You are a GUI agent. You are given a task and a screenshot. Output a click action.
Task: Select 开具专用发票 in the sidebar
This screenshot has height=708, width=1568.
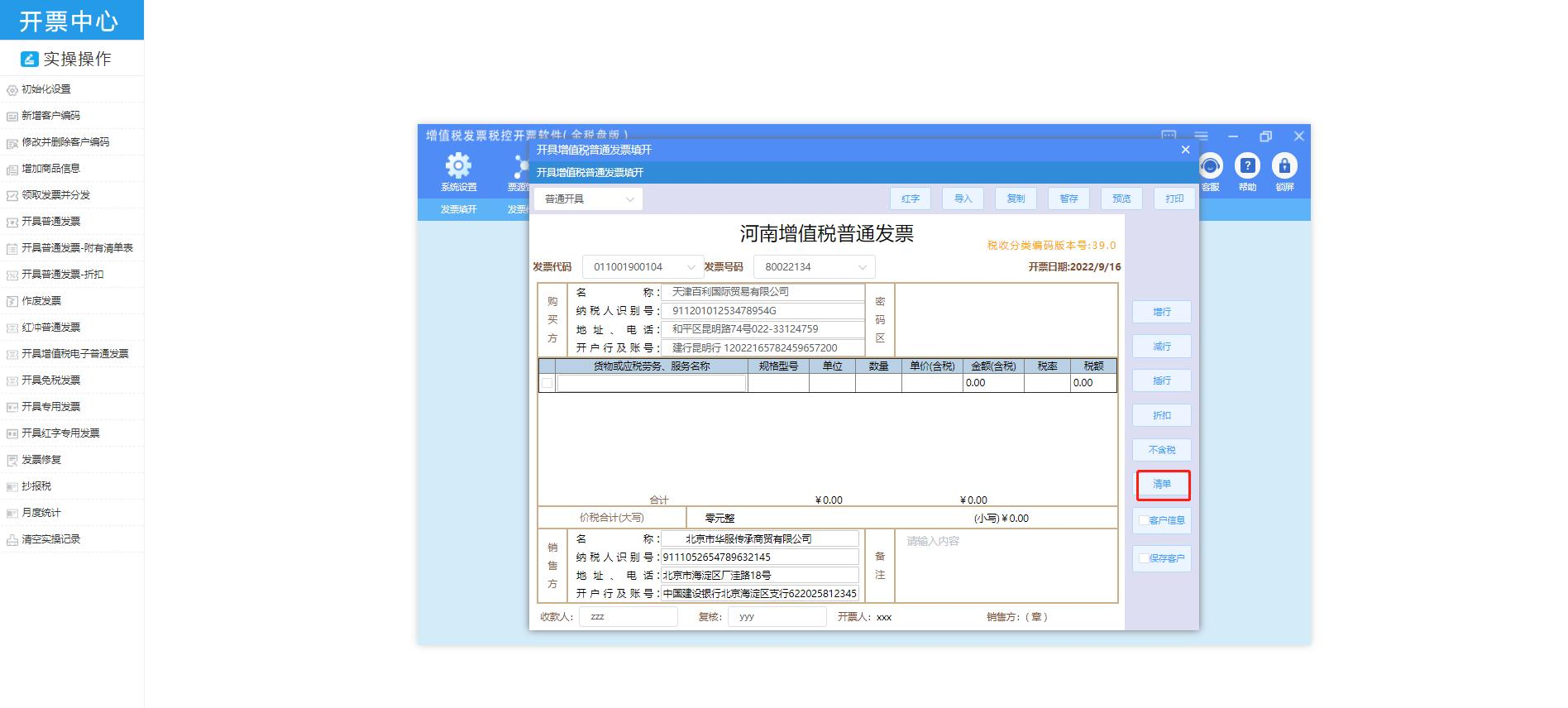pyautogui.click(x=51, y=407)
